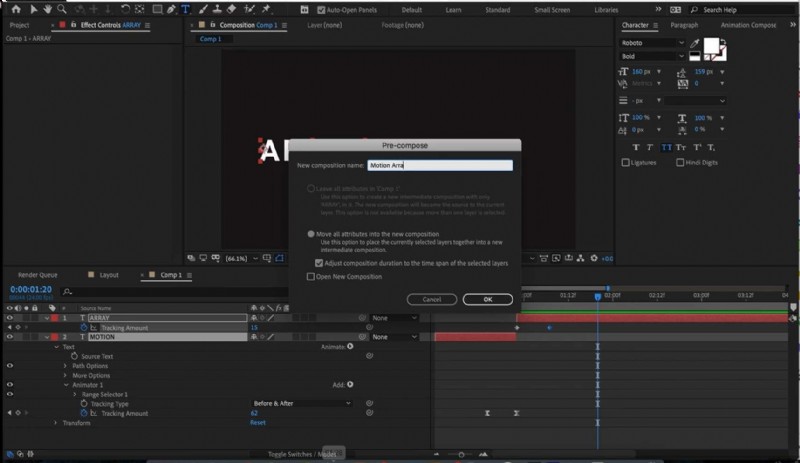The image size is (800, 463).
Task: Click the white fill color swatch
Action: pyautogui.click(x=711, y=45)
